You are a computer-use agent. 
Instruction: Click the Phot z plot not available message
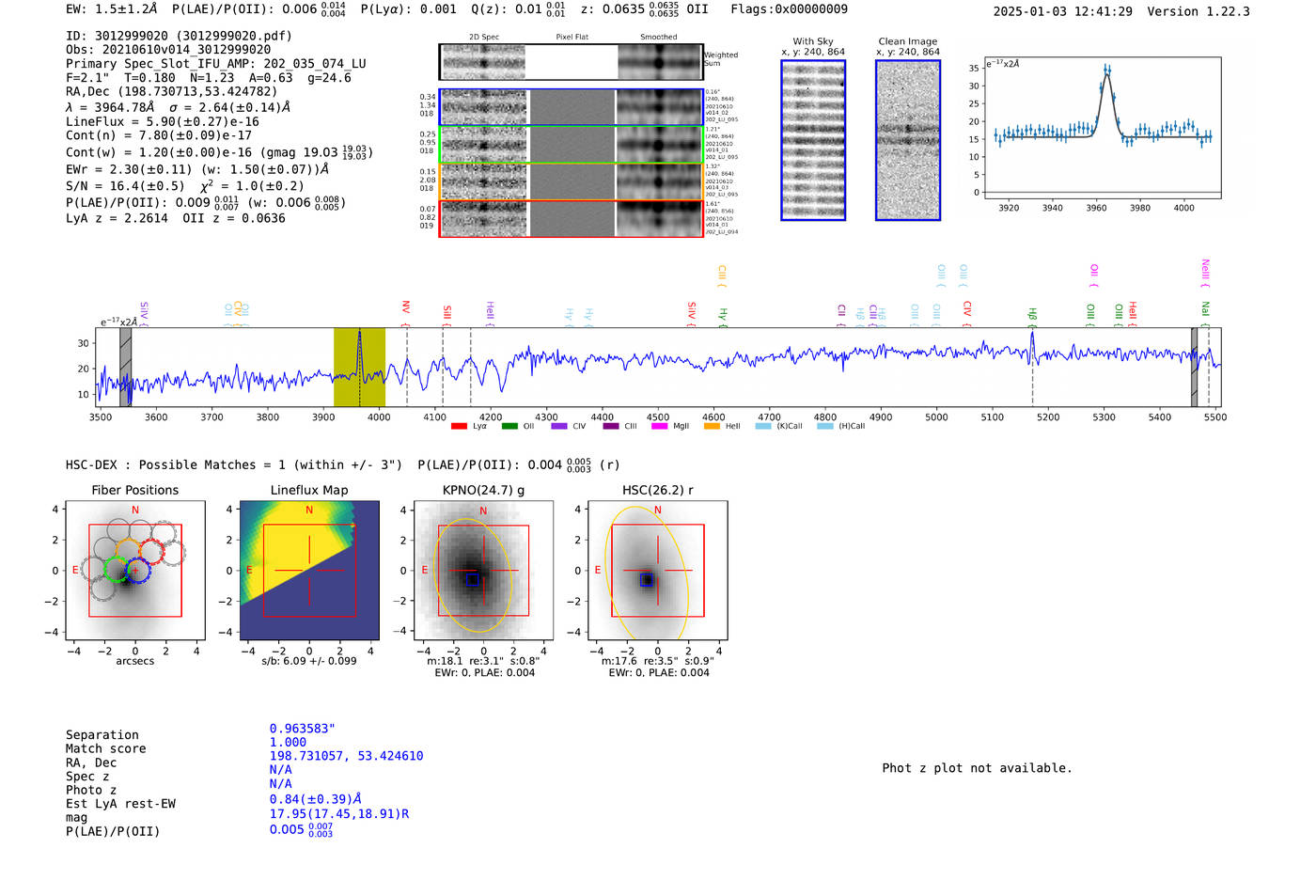pyautogui.click(x=977, y=768)
